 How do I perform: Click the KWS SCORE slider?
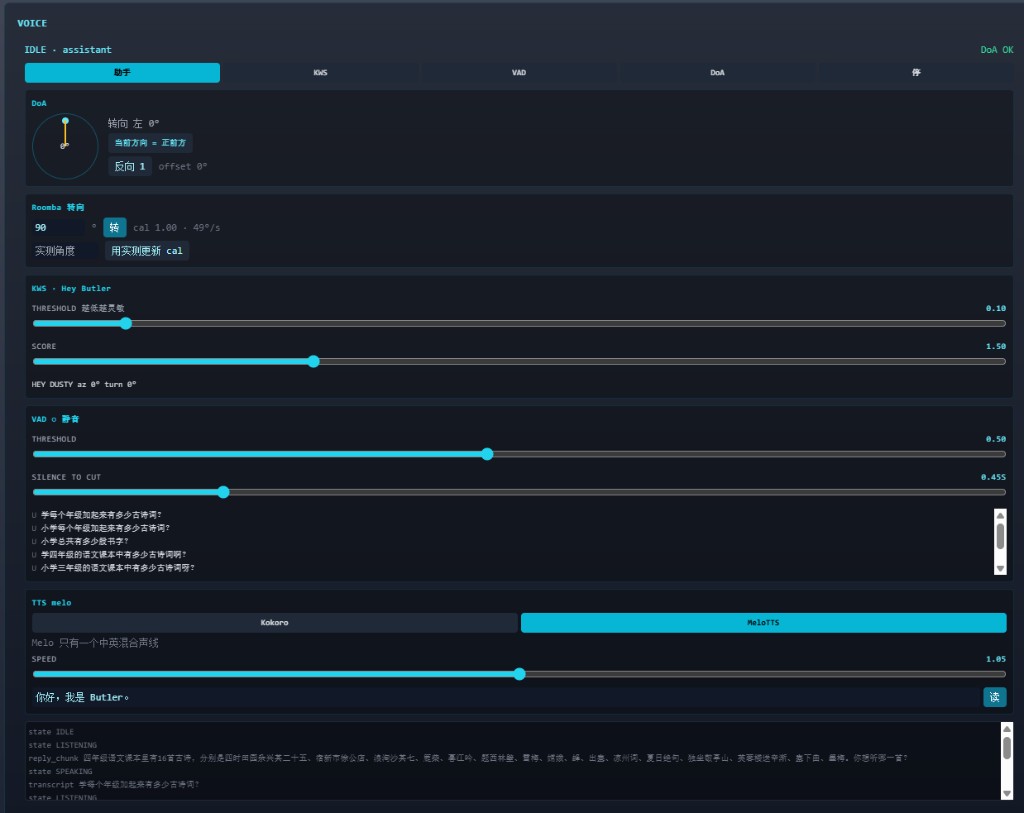pyautogui.click(x=519, y=361)
